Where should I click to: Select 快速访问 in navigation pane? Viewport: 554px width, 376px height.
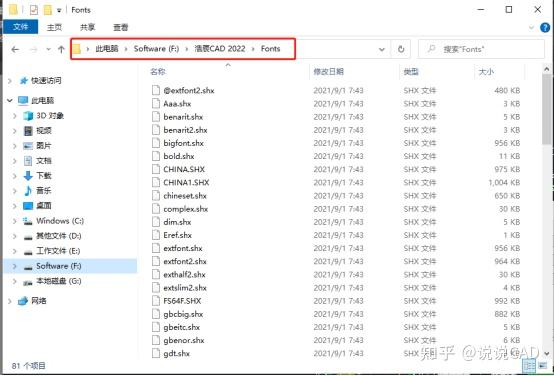click(46, 81)
